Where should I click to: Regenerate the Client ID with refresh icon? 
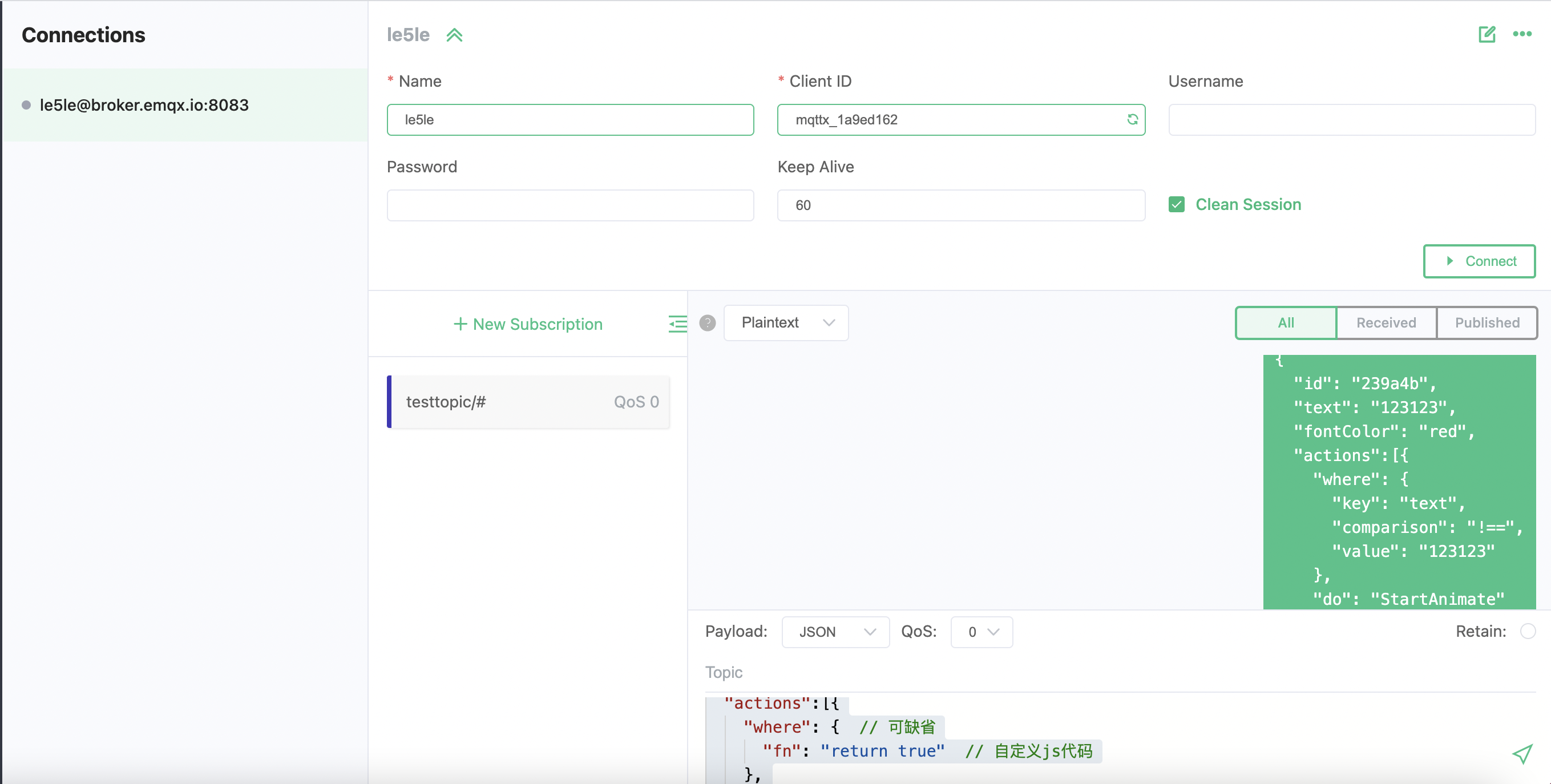coord(1132,119)
